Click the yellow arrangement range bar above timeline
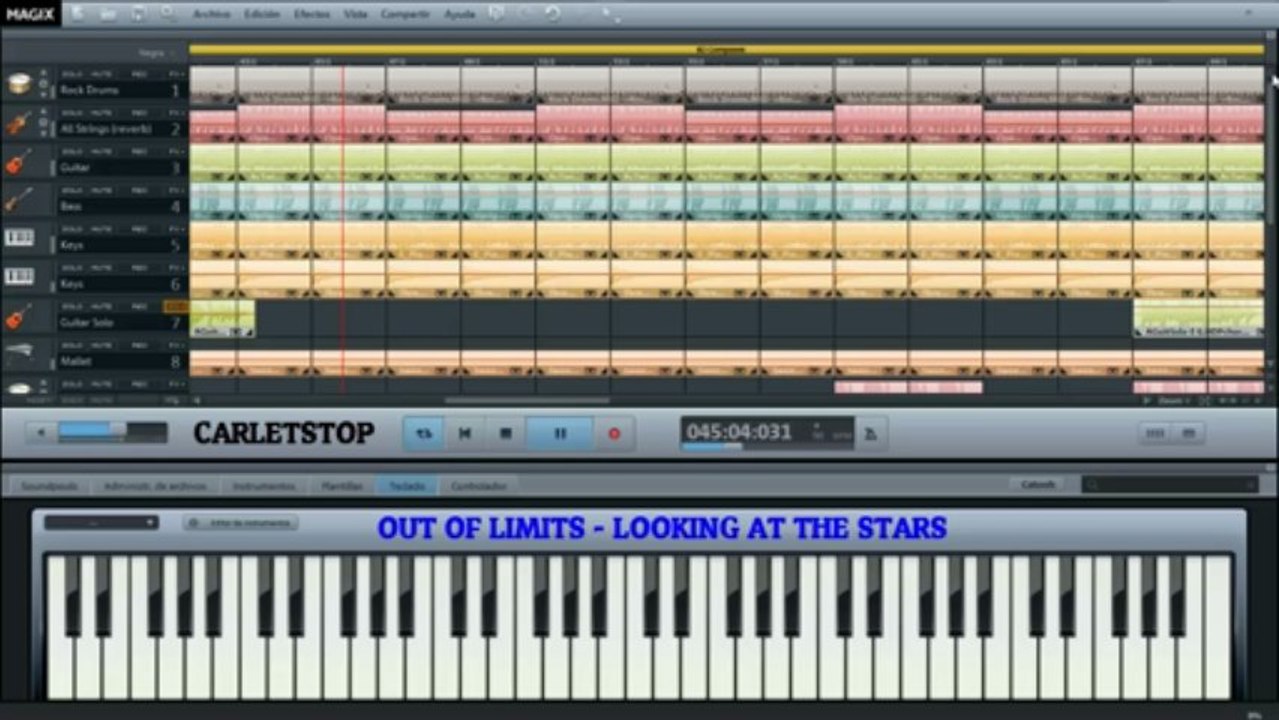This screenshot has width=1279, height=720. [726, 48]
